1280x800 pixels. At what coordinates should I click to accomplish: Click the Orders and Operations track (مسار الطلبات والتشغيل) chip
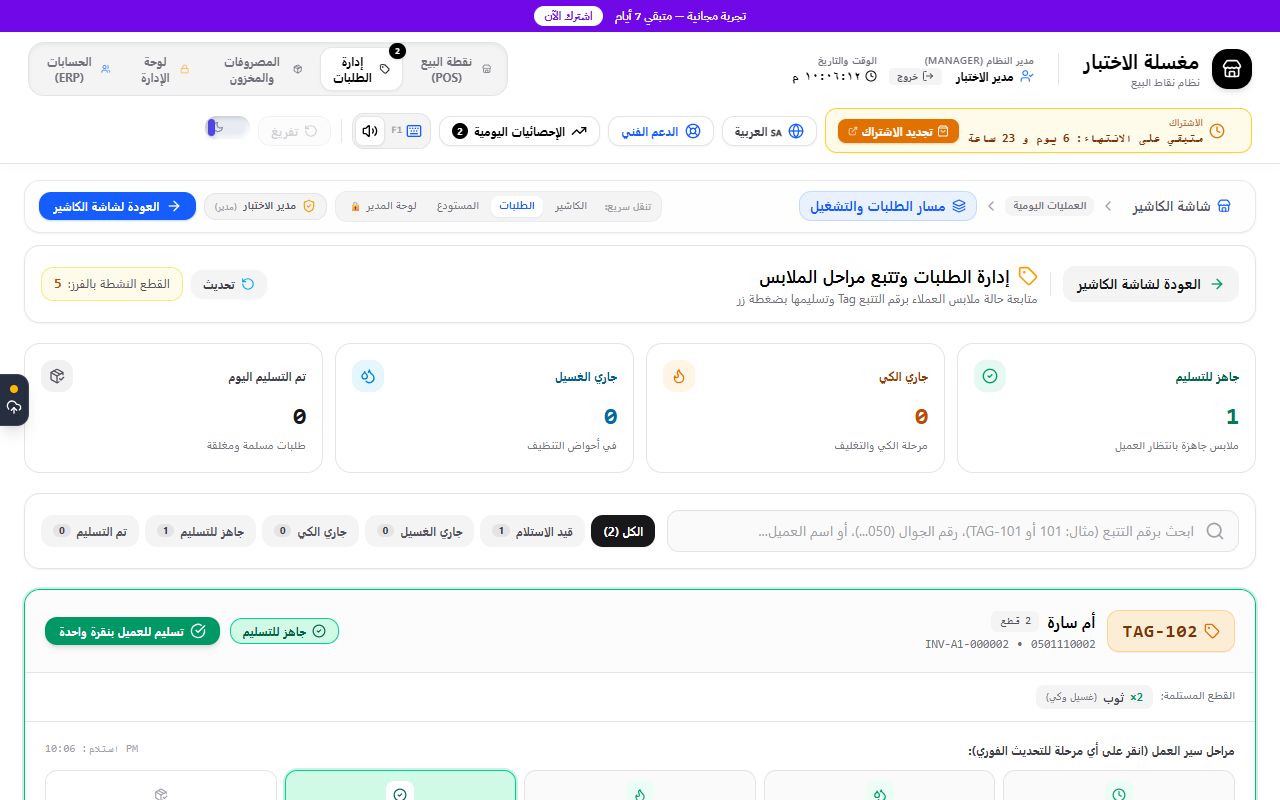[x=890, y=206]
